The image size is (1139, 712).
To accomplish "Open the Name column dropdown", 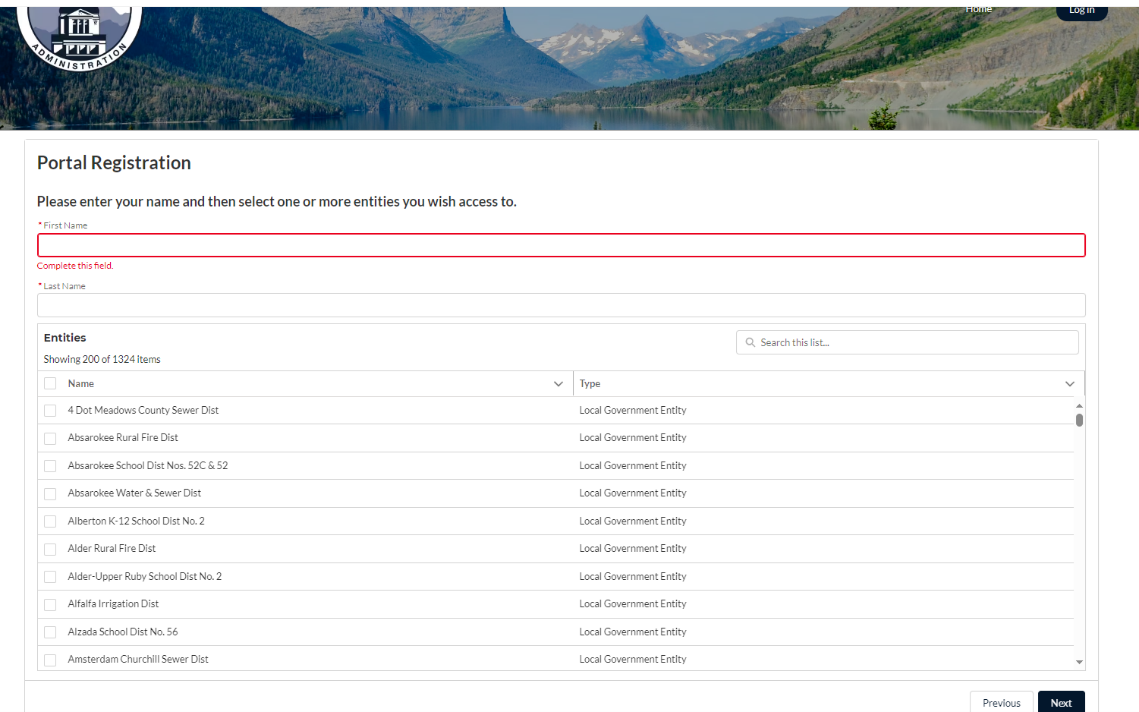I will [x=559, y=383].
